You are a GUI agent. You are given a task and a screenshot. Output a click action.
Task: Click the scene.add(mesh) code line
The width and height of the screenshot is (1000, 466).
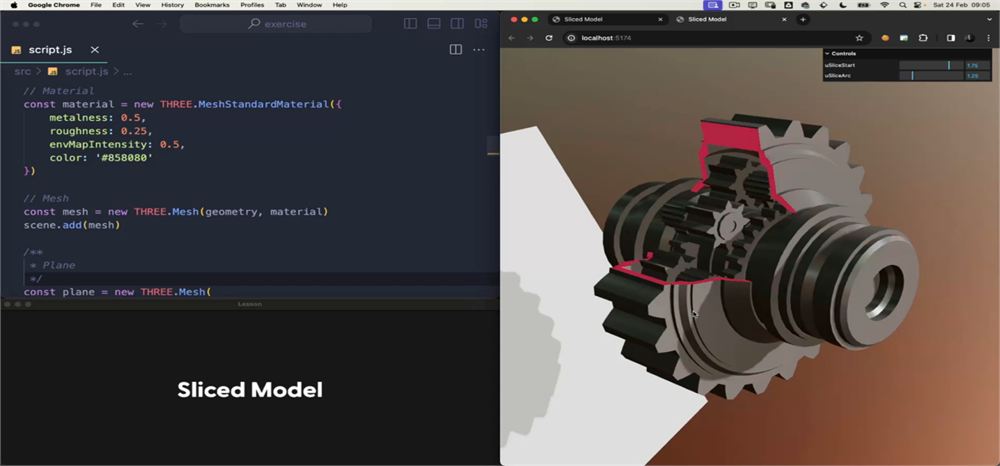[71, 225]
